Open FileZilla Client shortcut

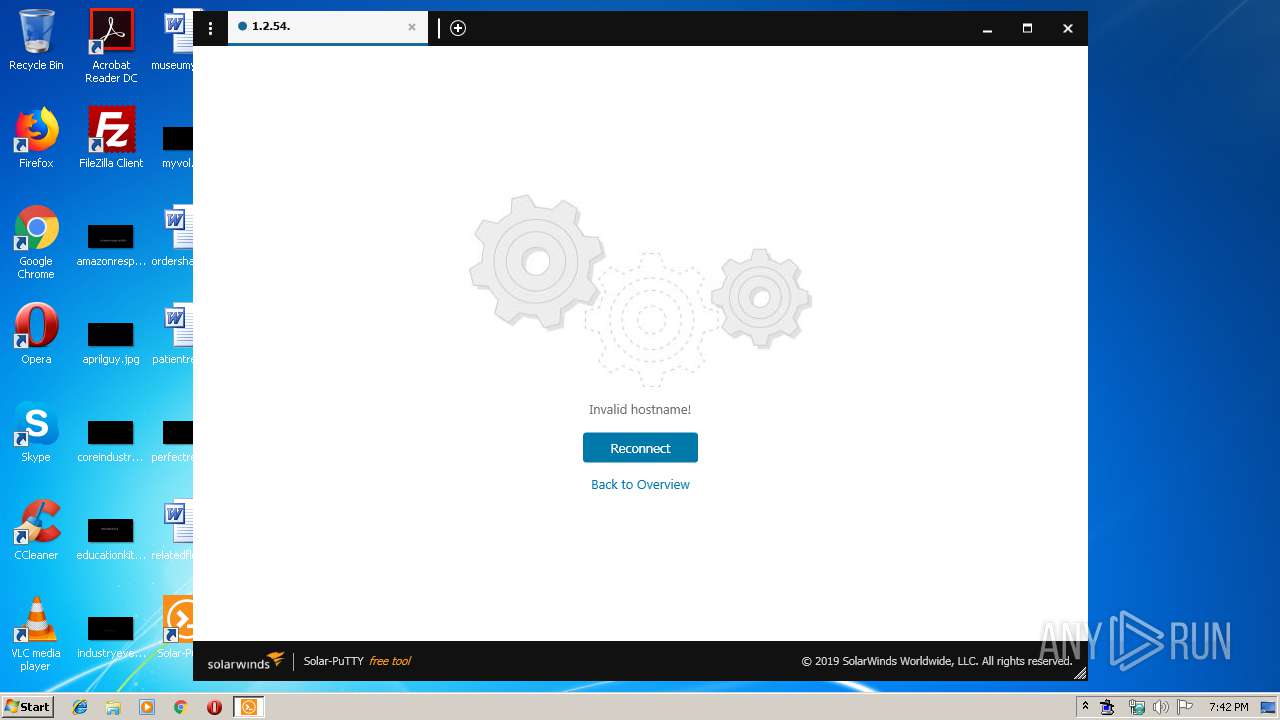pyautogui.click(x=111, y=138)
